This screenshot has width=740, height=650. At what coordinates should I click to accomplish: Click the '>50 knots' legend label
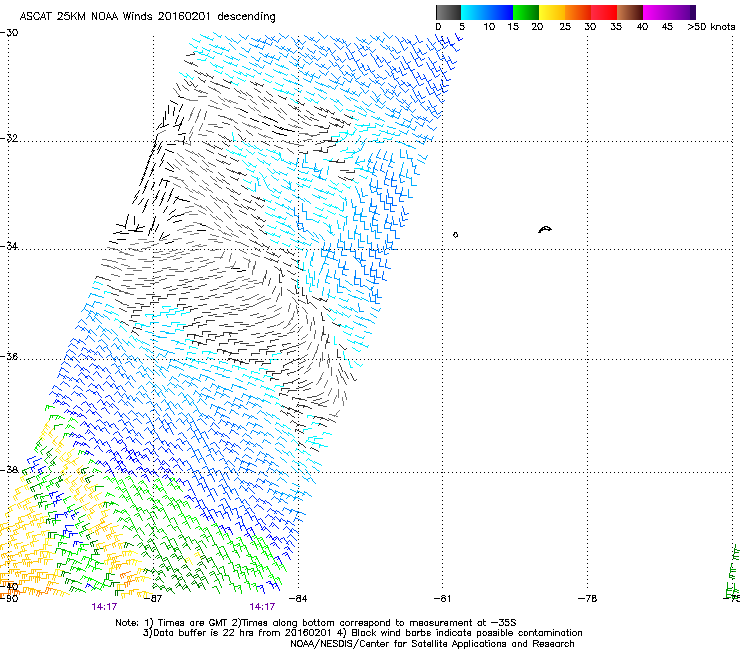(711, 27)
